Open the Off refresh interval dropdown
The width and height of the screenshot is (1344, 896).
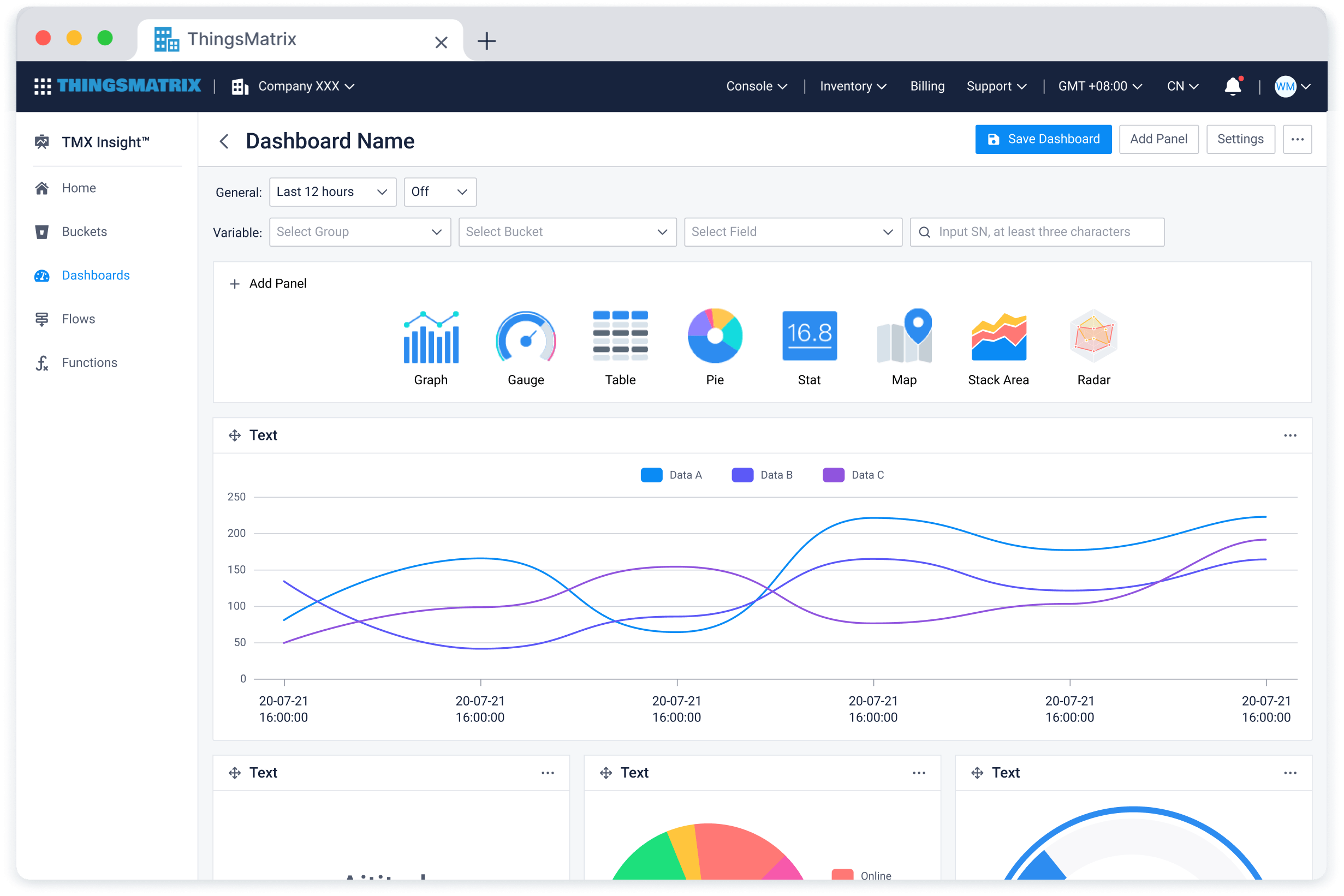pyautogui.click(x=440, y=192)
